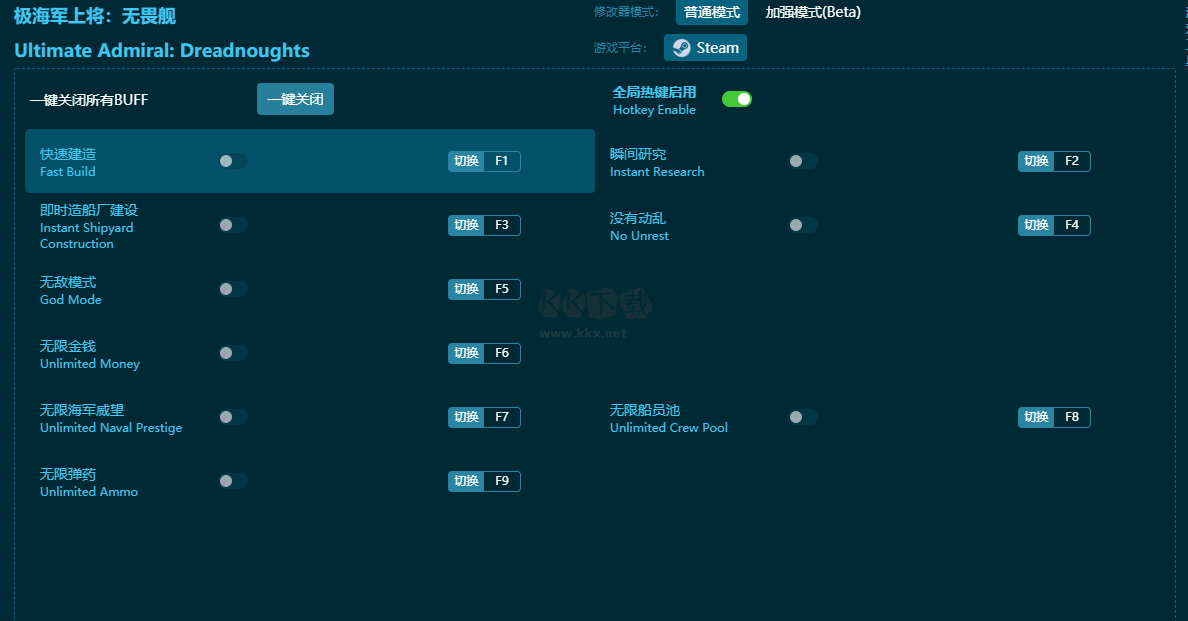The width and height of the screenshot is (1188, 621).
Task: Click the F9 hotkey field
Action: pyautogui.click(x=502, y=481)
